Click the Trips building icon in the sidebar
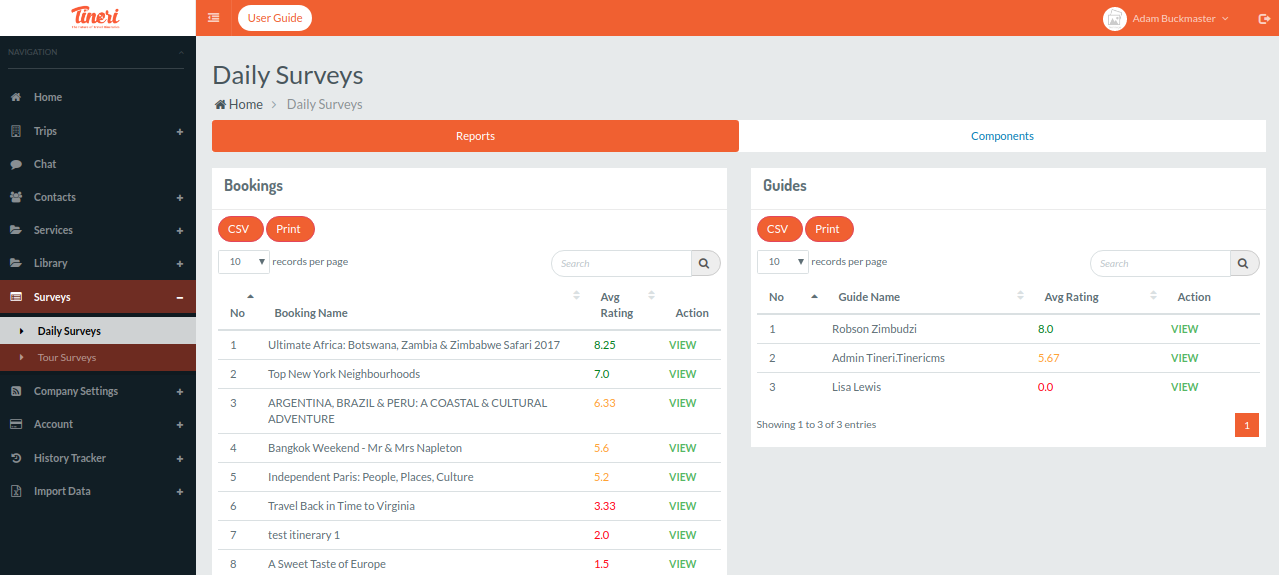 click(x=16, y=131)
